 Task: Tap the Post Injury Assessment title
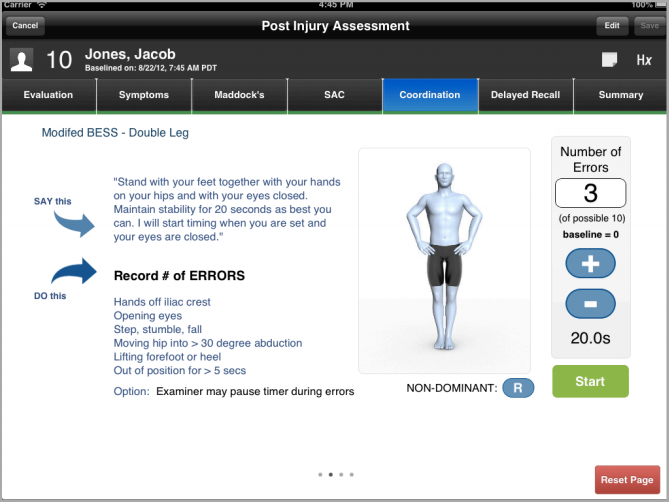(335, 26)
